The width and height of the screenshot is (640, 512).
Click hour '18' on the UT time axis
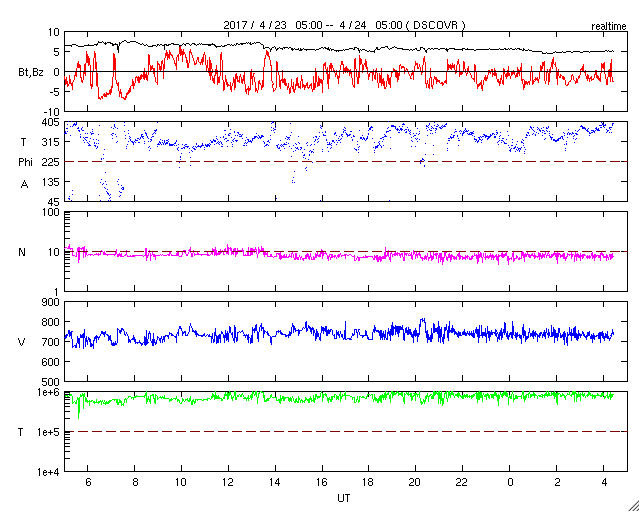pos(369,482)
